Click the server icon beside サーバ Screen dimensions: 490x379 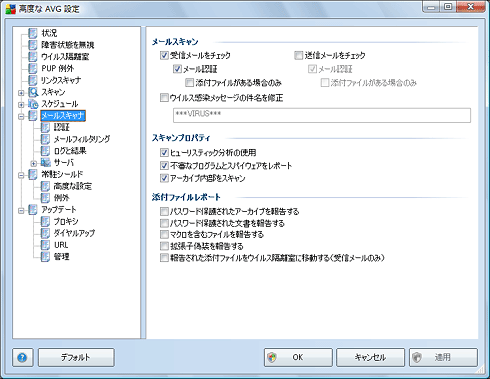[46, 163]
